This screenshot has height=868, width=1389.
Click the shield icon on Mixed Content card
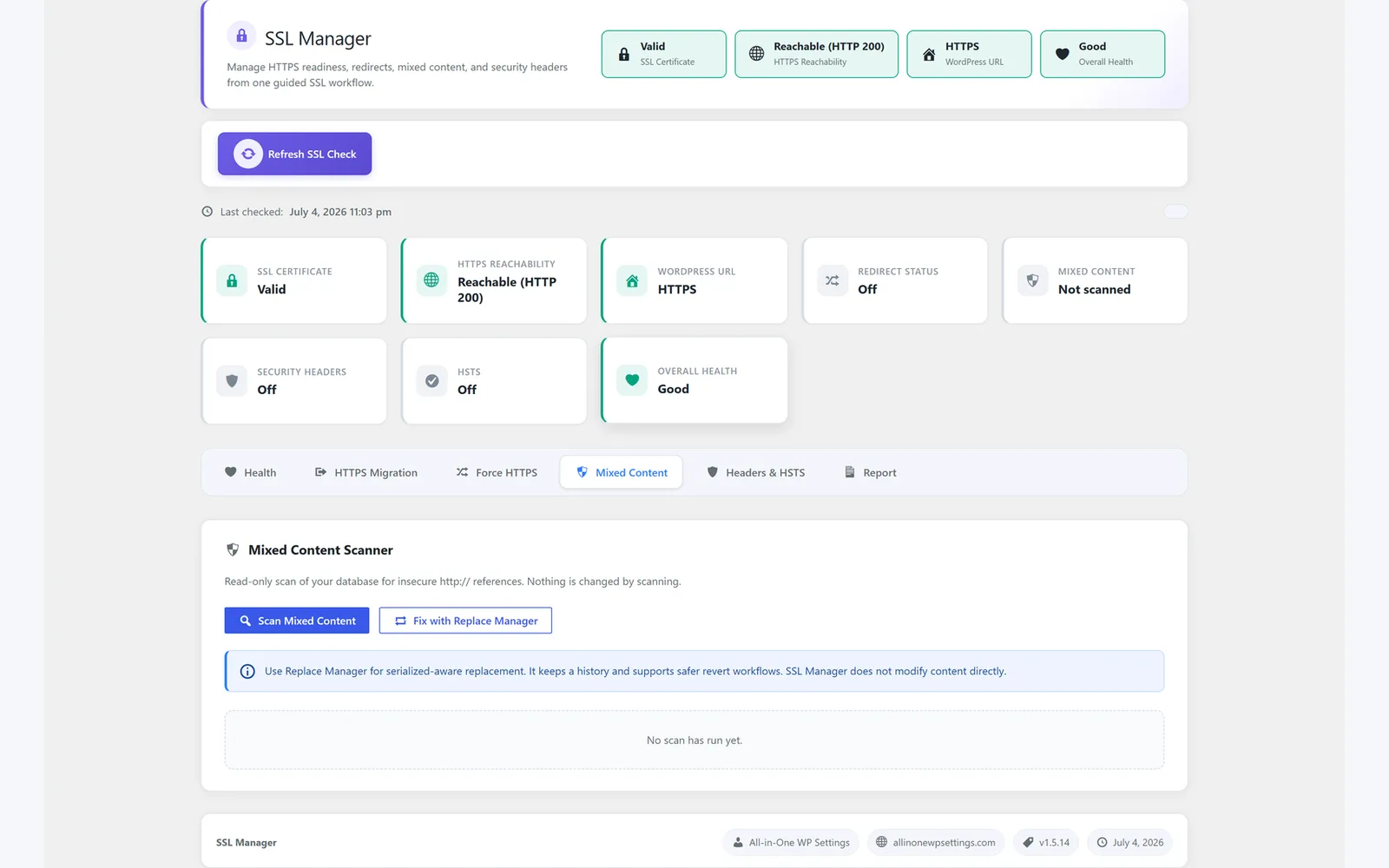[x=1032, y=280]
